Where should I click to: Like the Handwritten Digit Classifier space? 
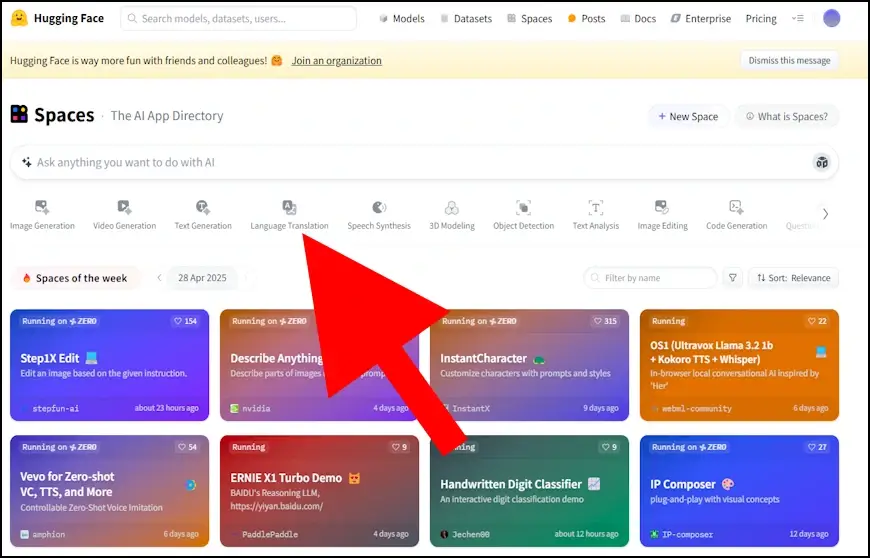click(609, 447)
